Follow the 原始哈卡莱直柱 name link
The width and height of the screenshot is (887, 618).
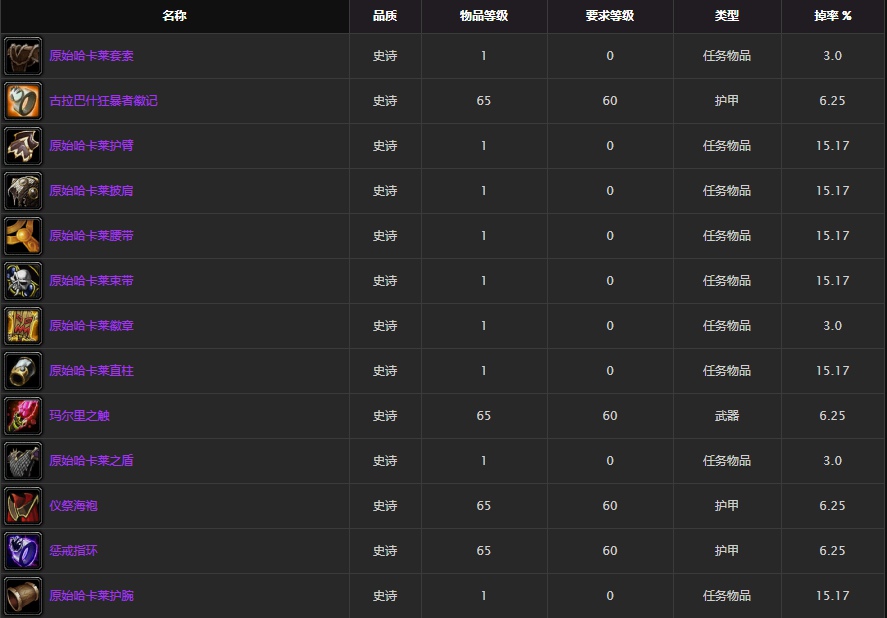coord(91,371)
